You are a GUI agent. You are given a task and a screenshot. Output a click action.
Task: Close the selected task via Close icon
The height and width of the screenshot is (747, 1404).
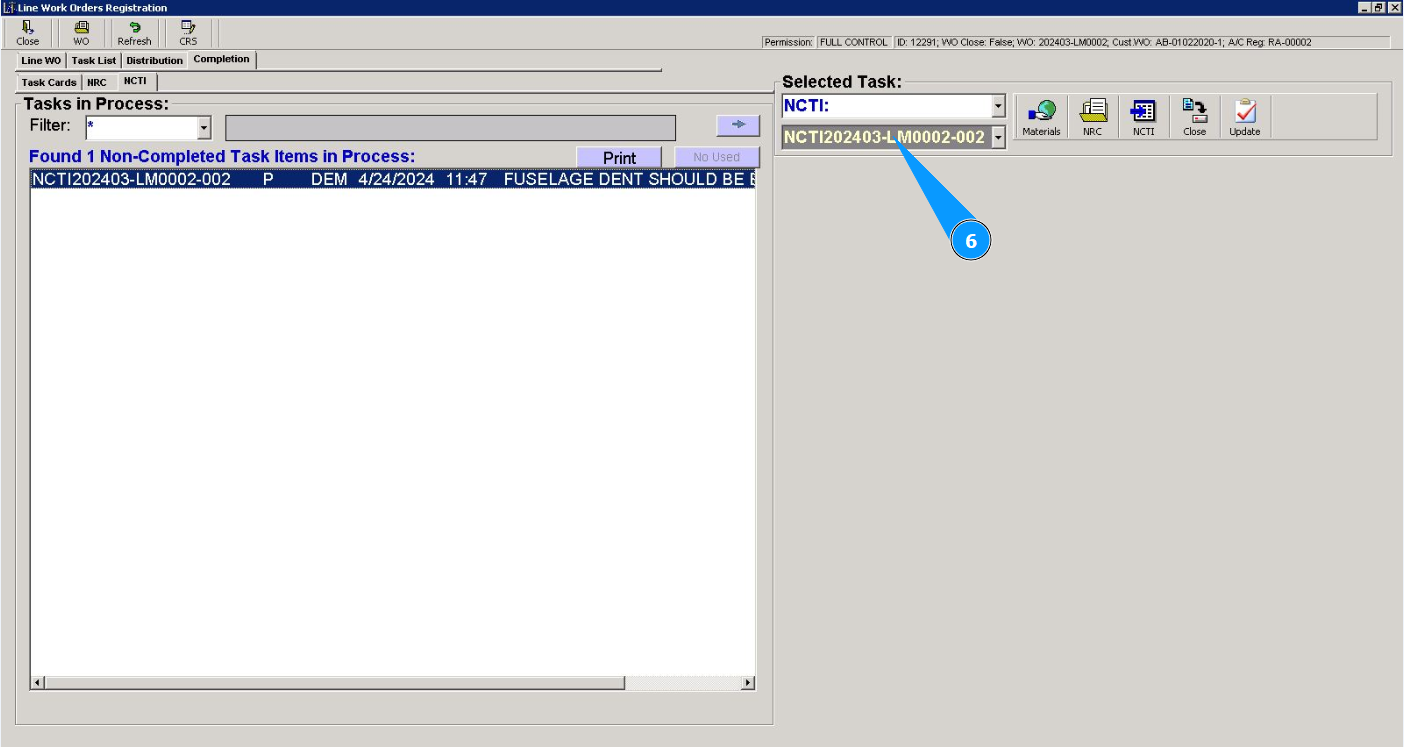[x=1194, y=117]
